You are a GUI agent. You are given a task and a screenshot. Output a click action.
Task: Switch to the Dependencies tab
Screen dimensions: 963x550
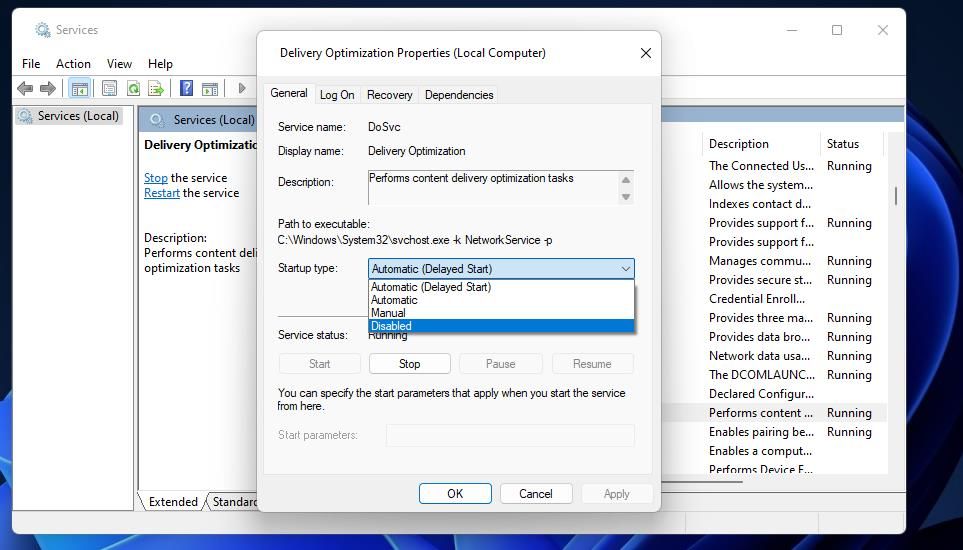[459, 95]
